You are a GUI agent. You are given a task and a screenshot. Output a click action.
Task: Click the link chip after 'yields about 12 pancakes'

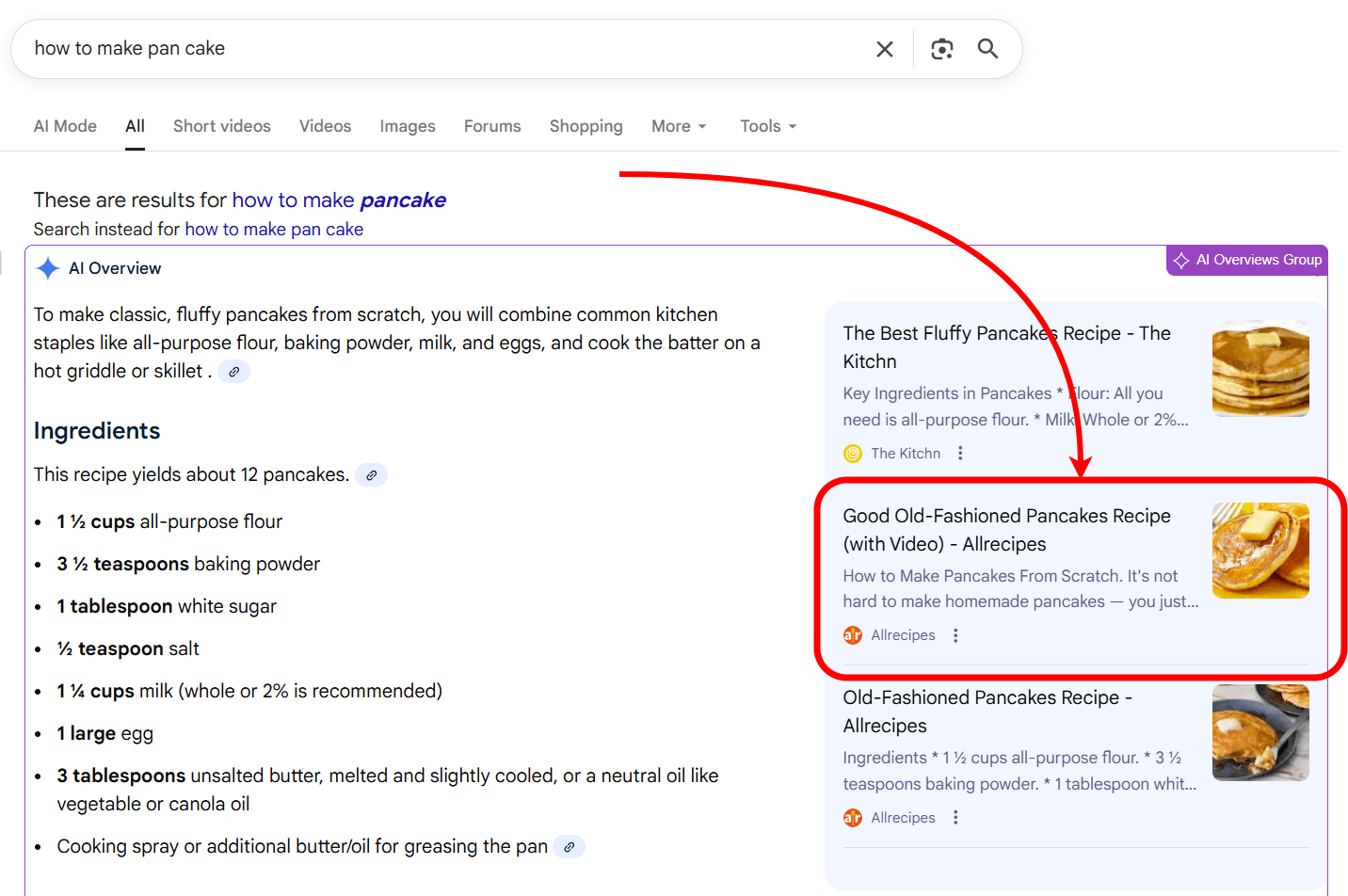(371, 474)
